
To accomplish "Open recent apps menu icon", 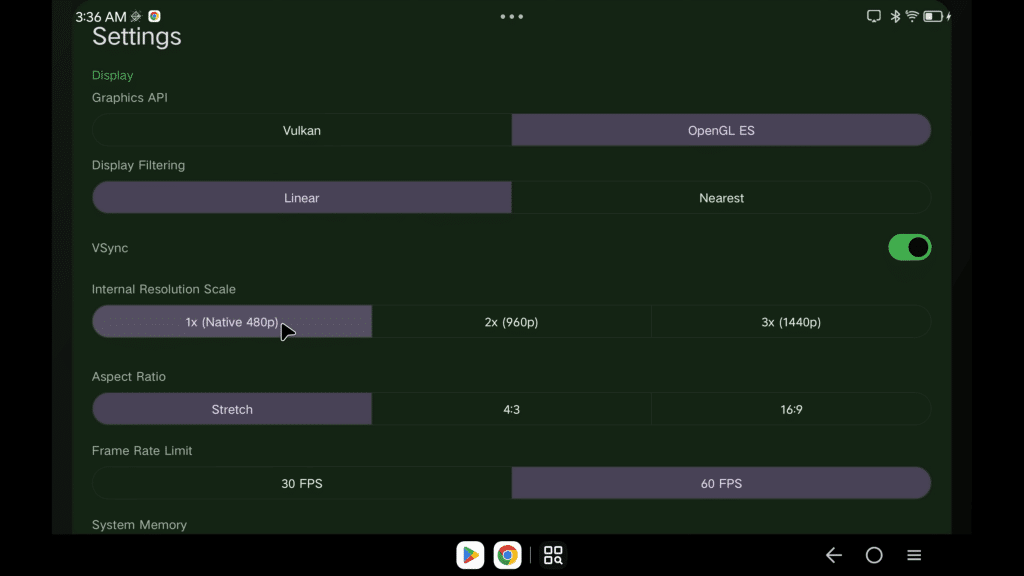I will 914,555.
